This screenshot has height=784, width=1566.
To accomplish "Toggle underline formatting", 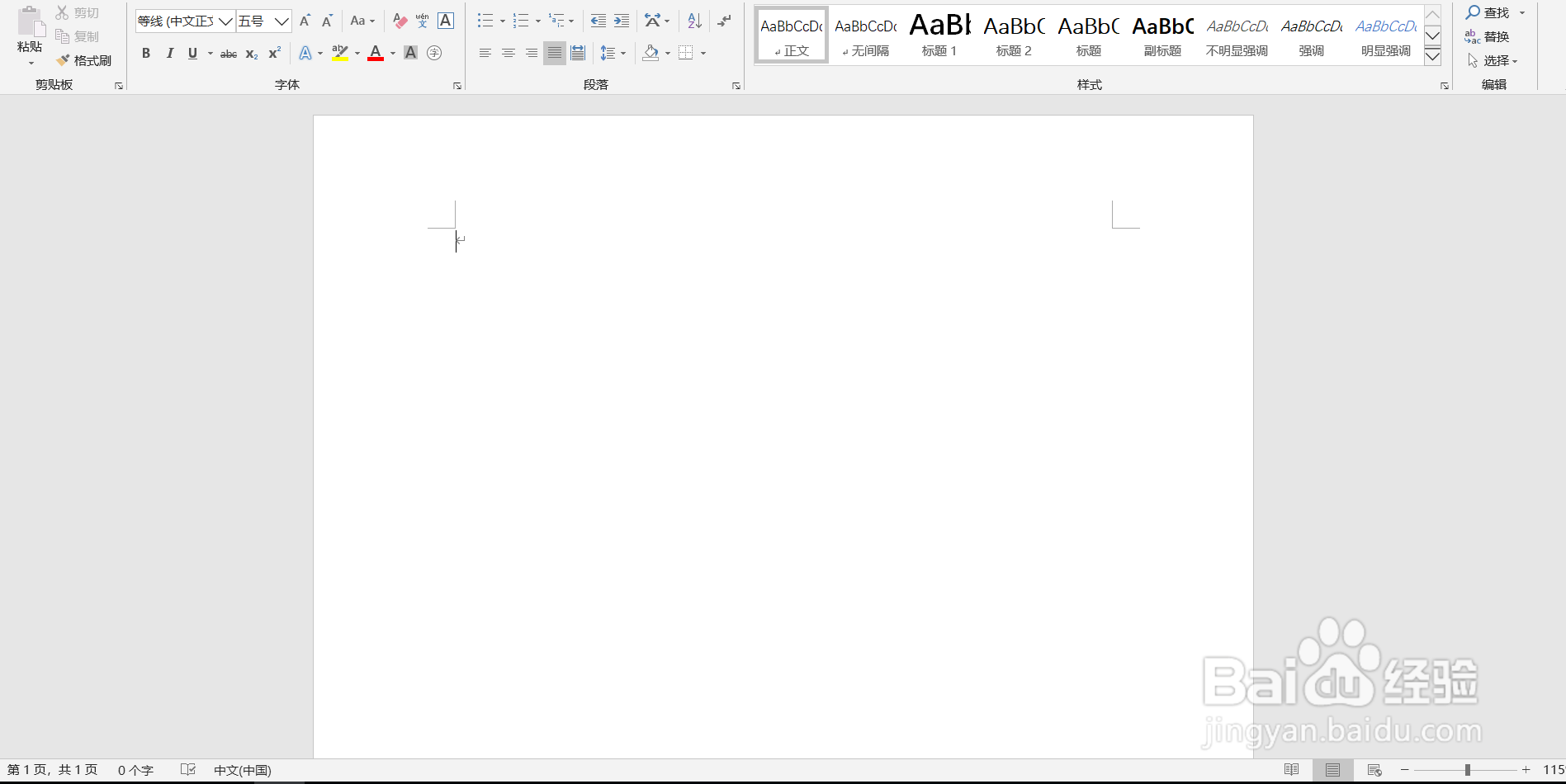I will click(192, 54).
